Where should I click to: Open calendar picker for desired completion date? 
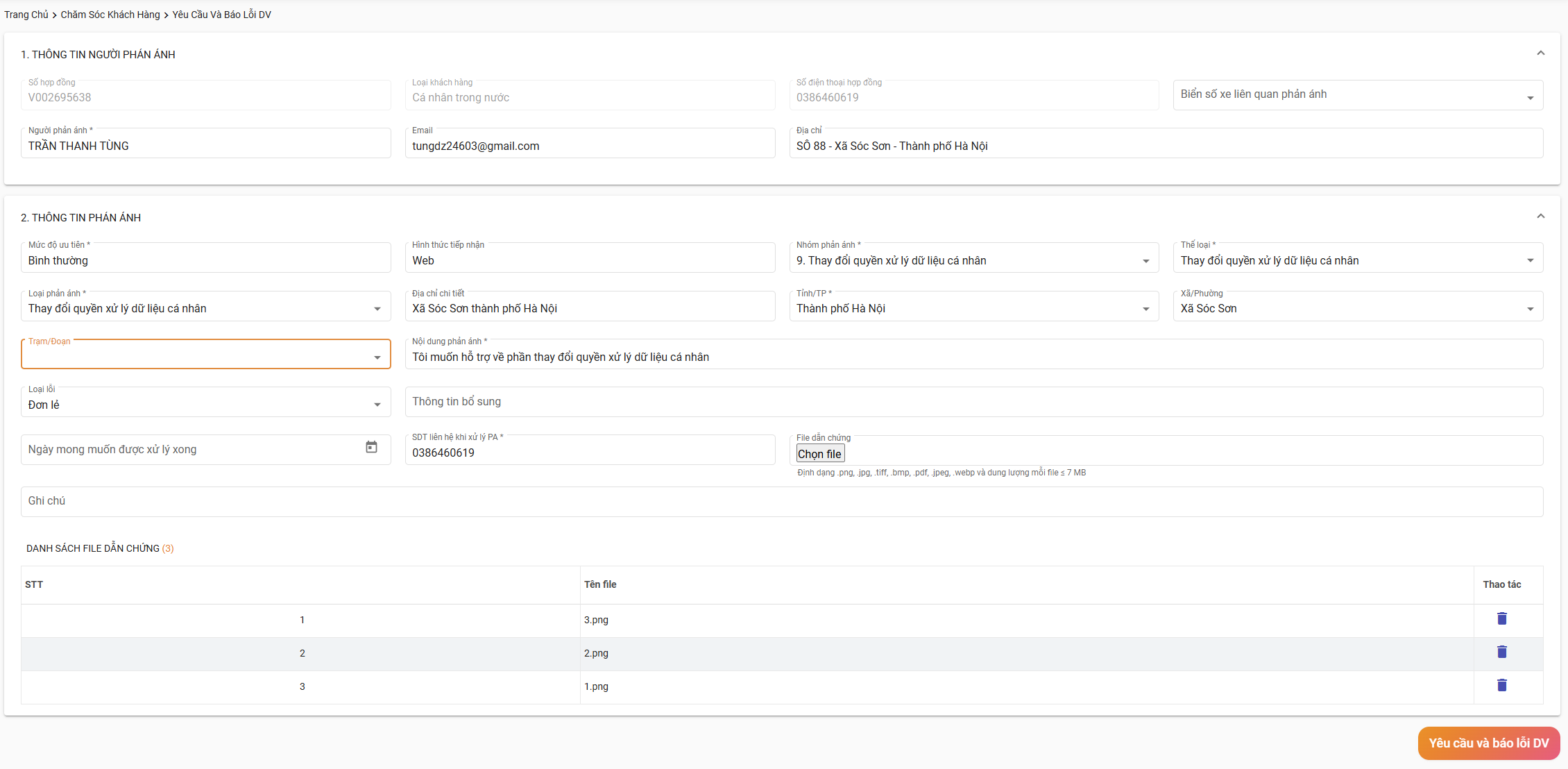(371, 448)
